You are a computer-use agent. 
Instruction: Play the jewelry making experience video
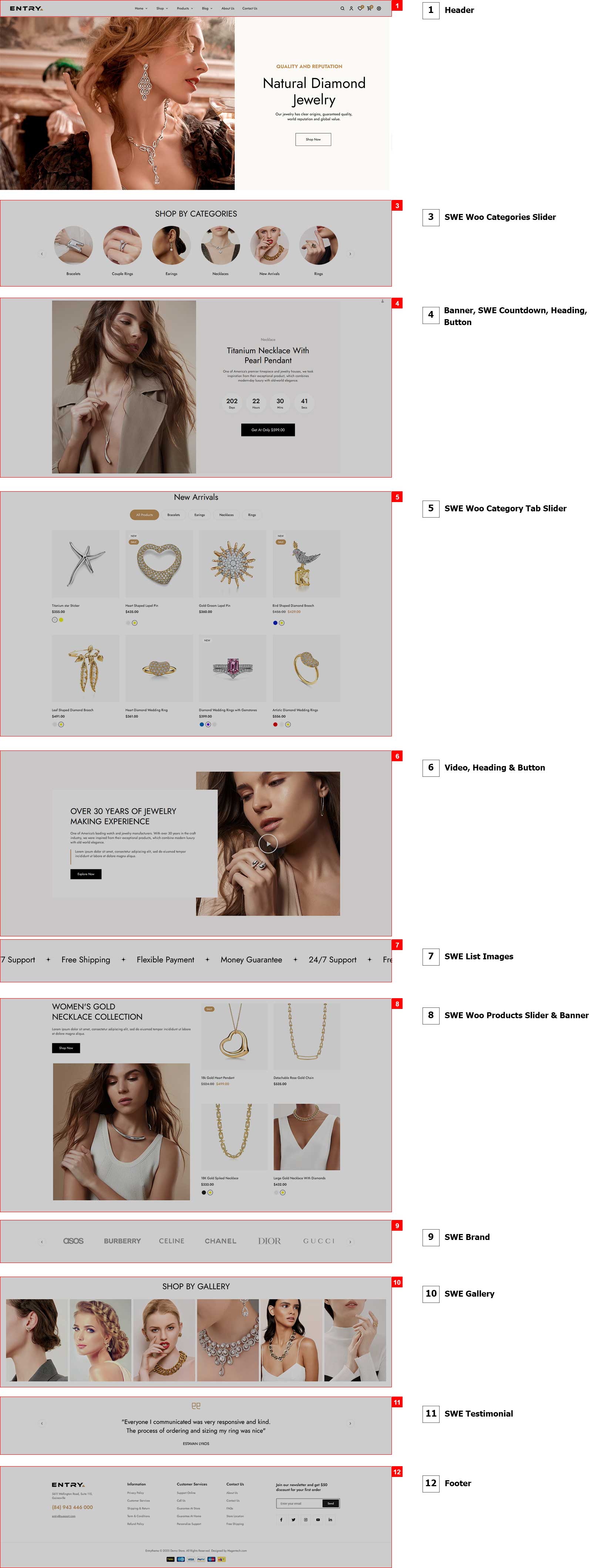pos(268,843)
